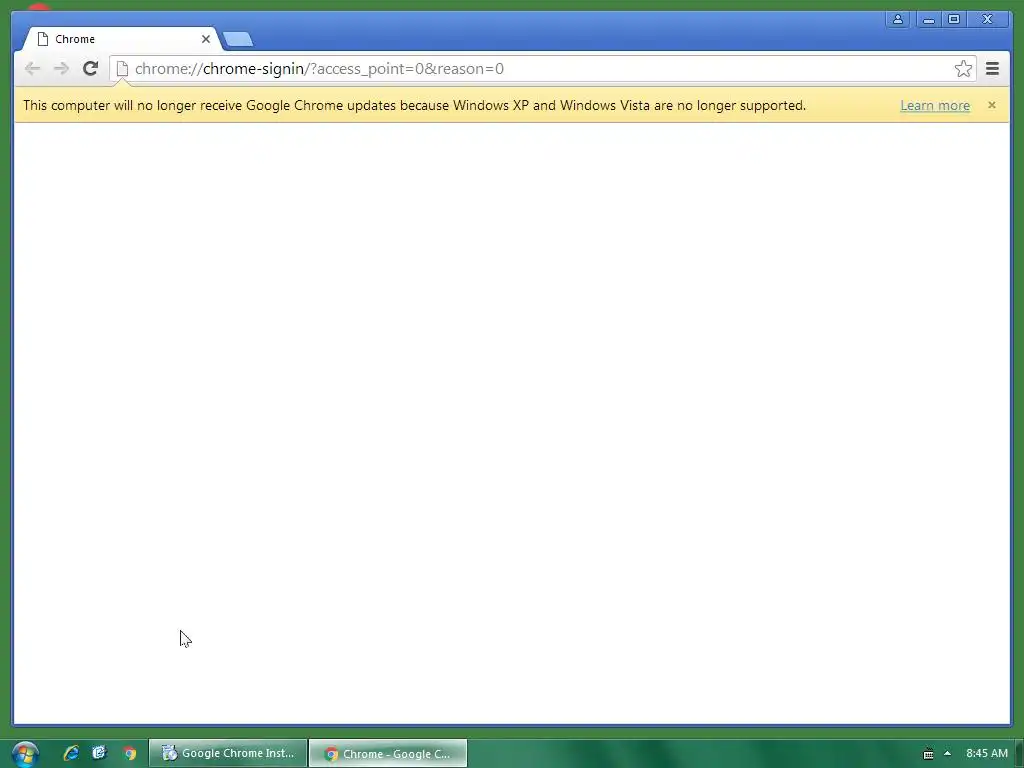
Task: Show hidden system tray icons
Action: point(948,753)
